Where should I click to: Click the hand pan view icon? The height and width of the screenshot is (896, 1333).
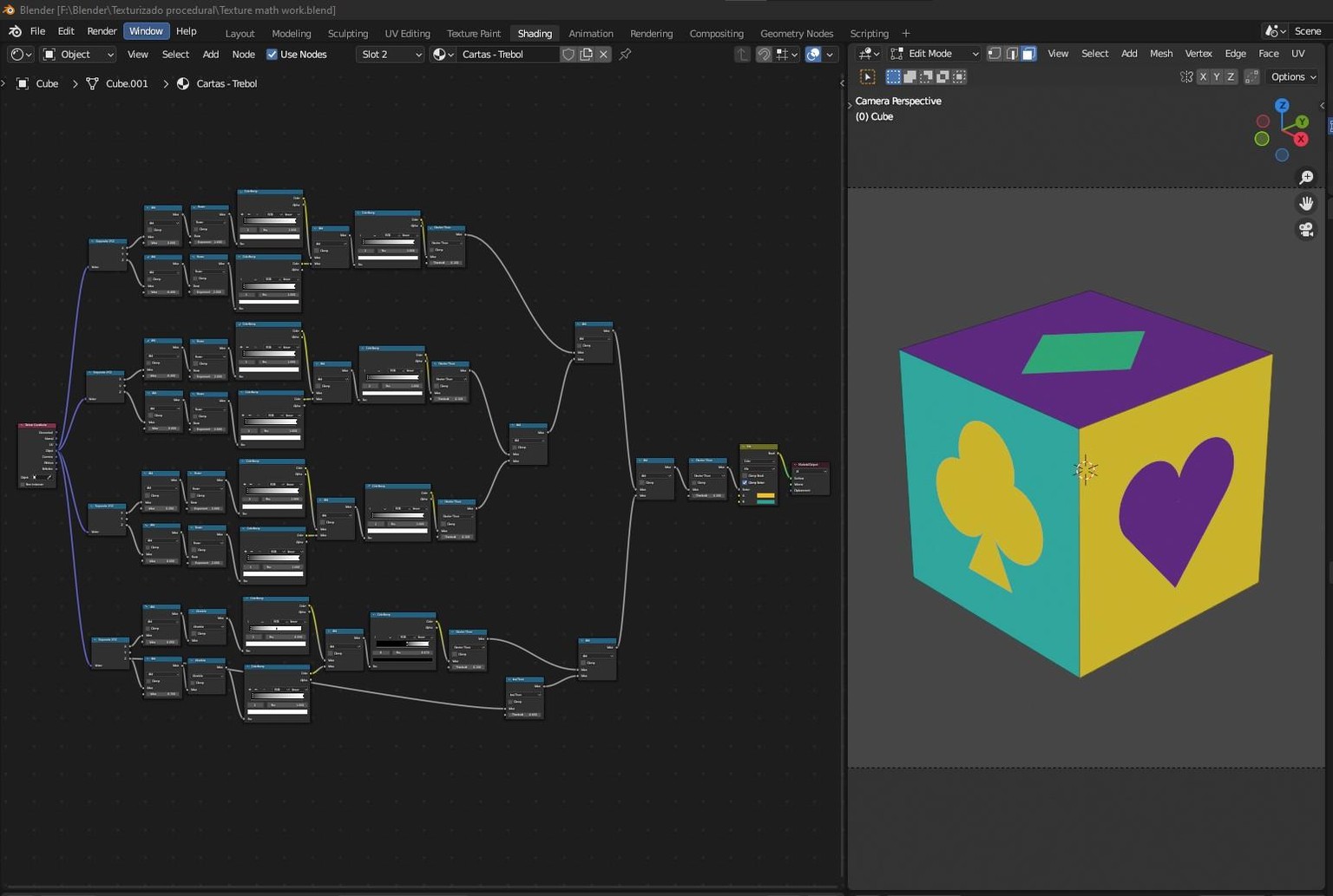click(x=1306, y=204)
